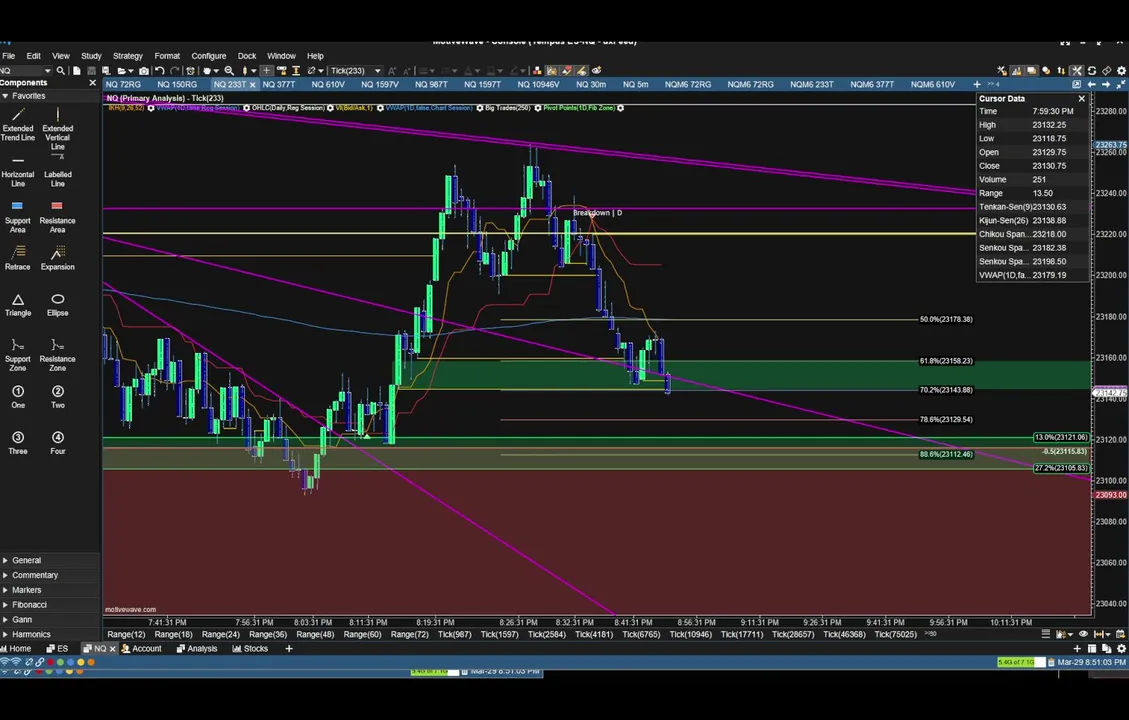Add a new chart tab with plus
This screenshot has height=720, width=1129.
coord(977,84)
